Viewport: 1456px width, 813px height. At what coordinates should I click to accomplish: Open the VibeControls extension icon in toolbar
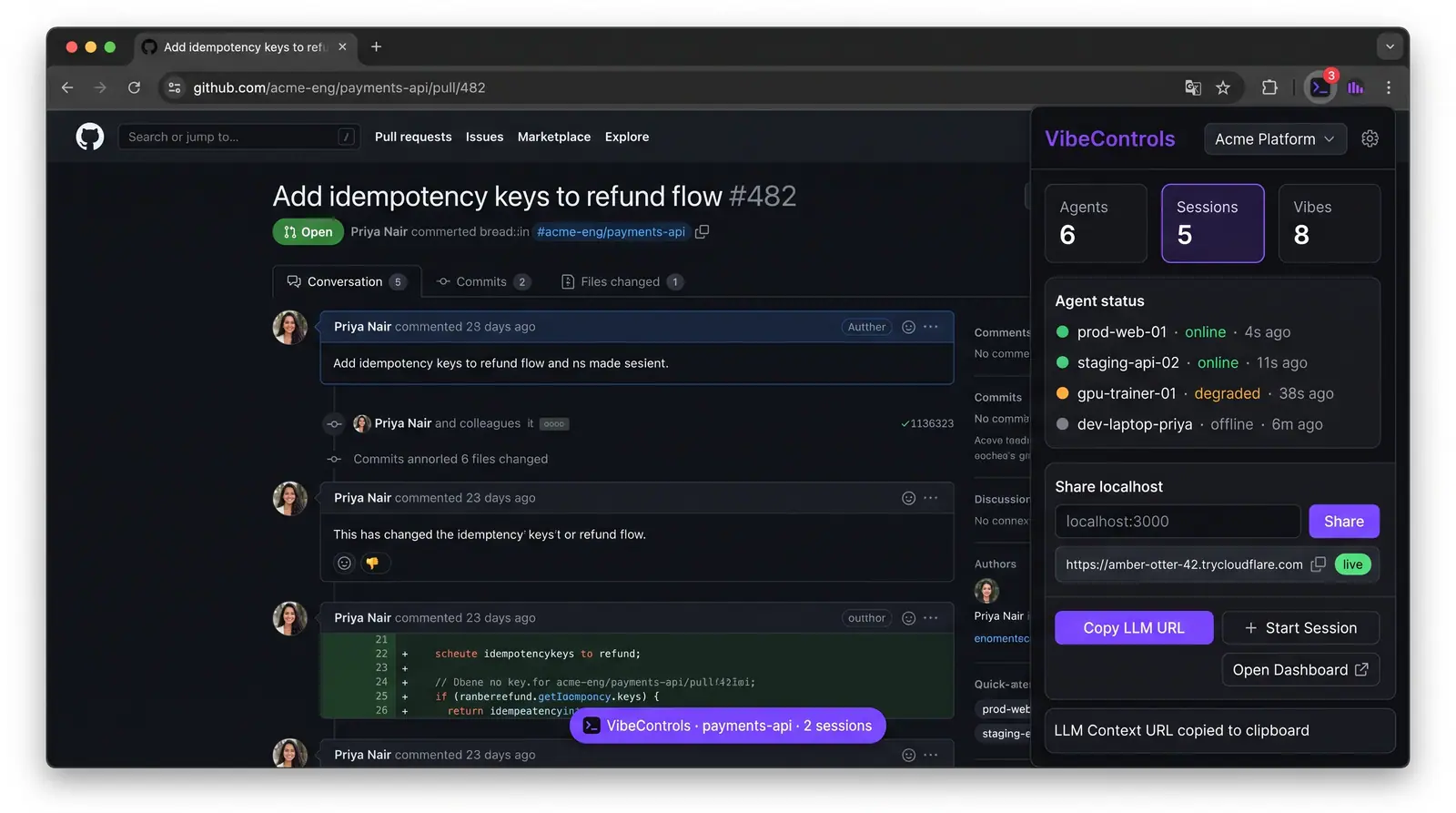pyautogui.click(x=1319, y=87)
